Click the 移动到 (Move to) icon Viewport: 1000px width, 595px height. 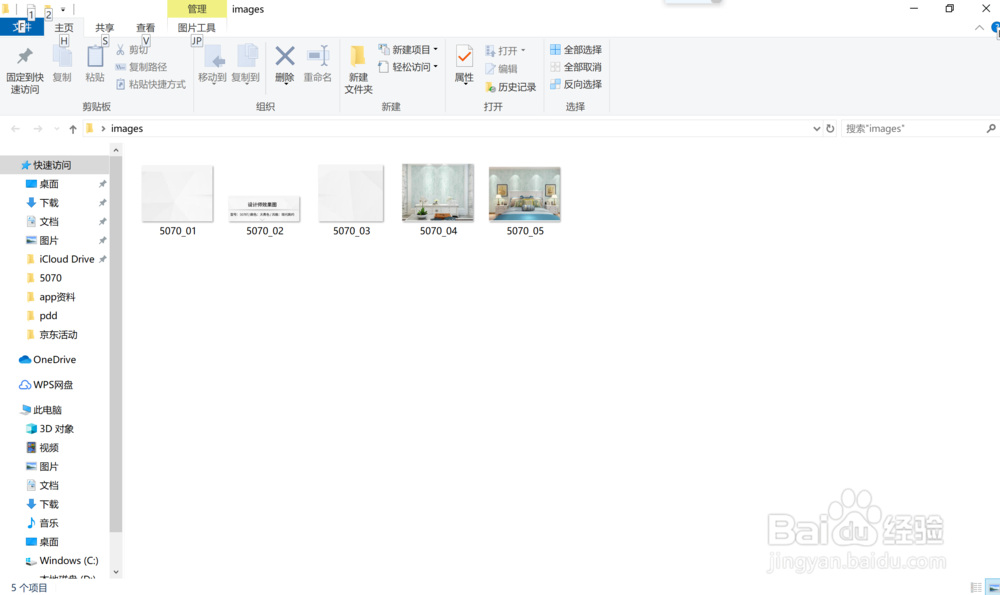213,60
